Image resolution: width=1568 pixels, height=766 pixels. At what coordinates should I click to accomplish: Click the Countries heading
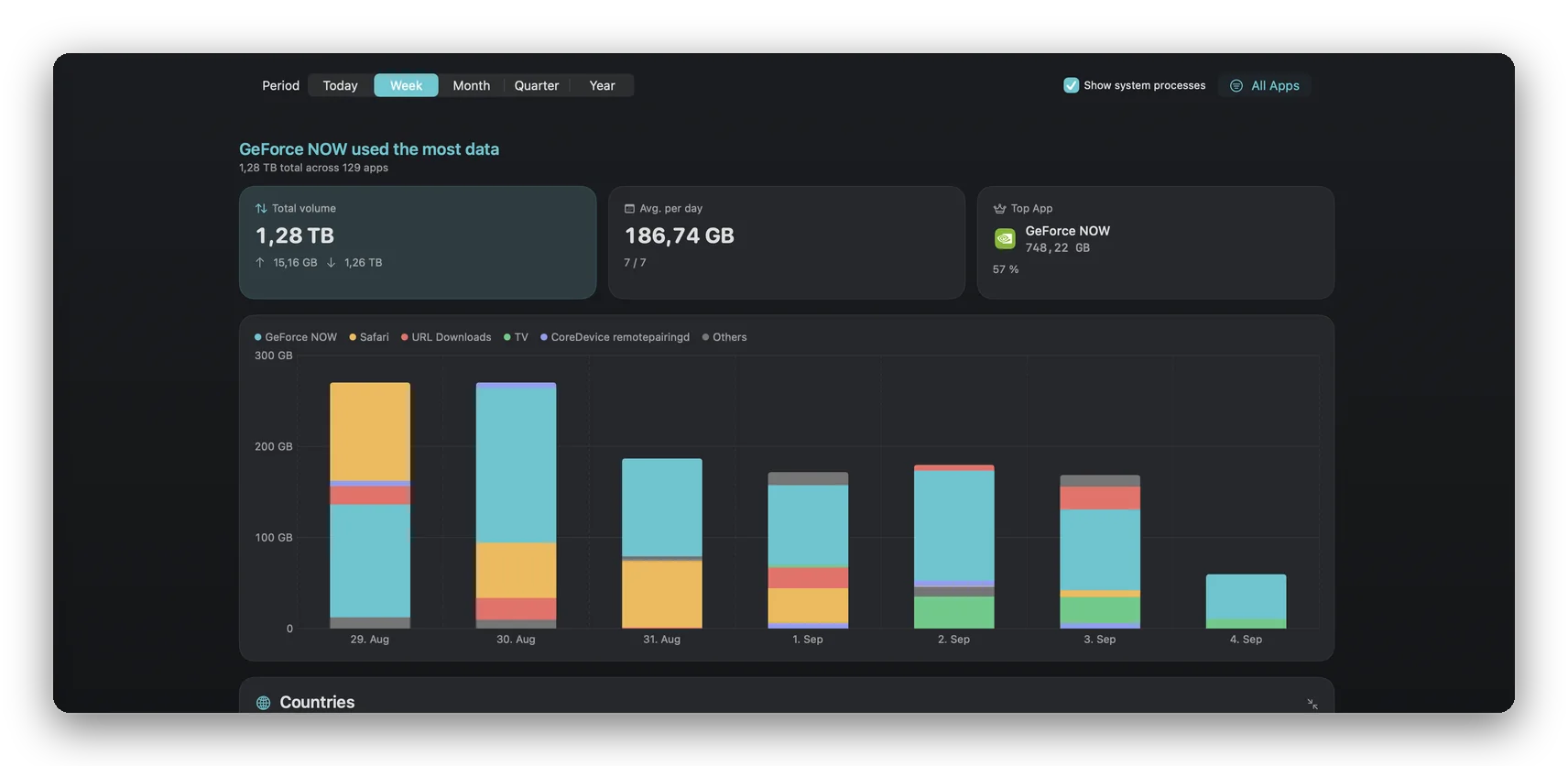(317, 702)
